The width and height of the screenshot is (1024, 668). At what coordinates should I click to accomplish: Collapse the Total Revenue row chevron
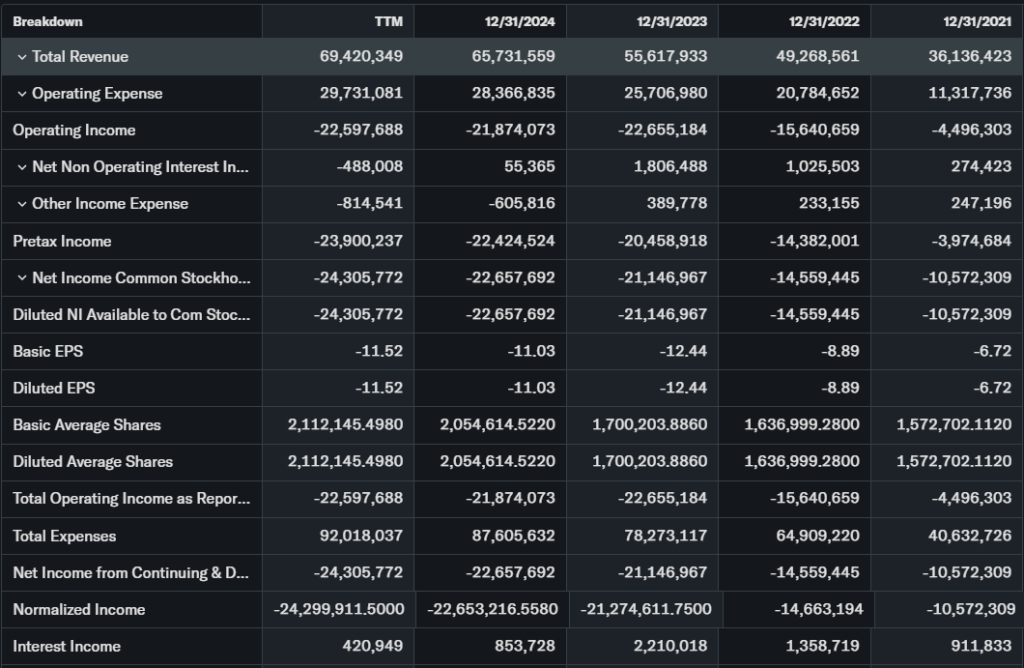click(x=21, y=57)
